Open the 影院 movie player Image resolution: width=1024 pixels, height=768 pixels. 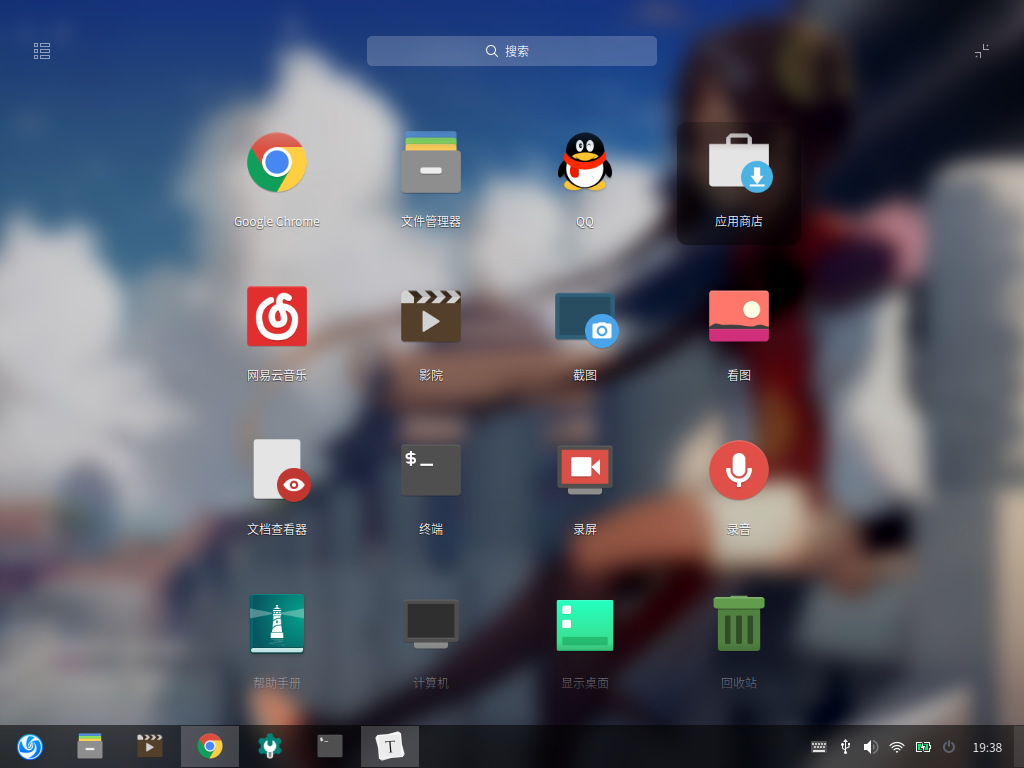click(431, 317)
